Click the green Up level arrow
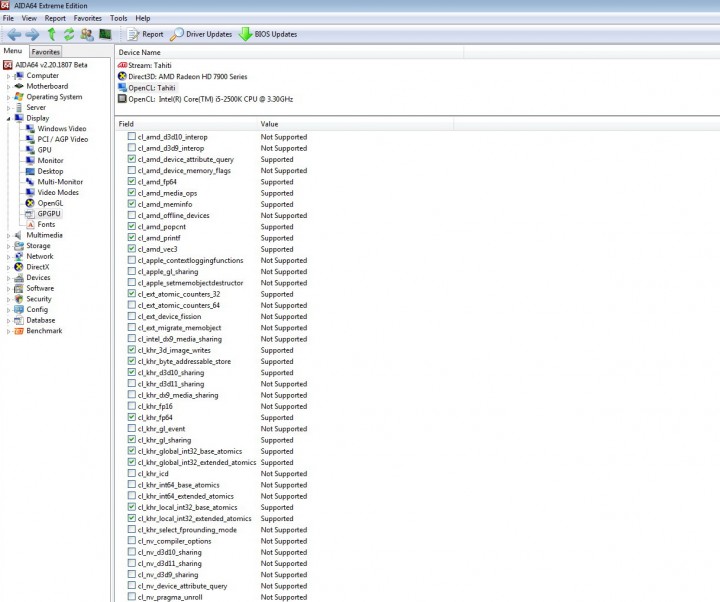 [x=51, y=34]
